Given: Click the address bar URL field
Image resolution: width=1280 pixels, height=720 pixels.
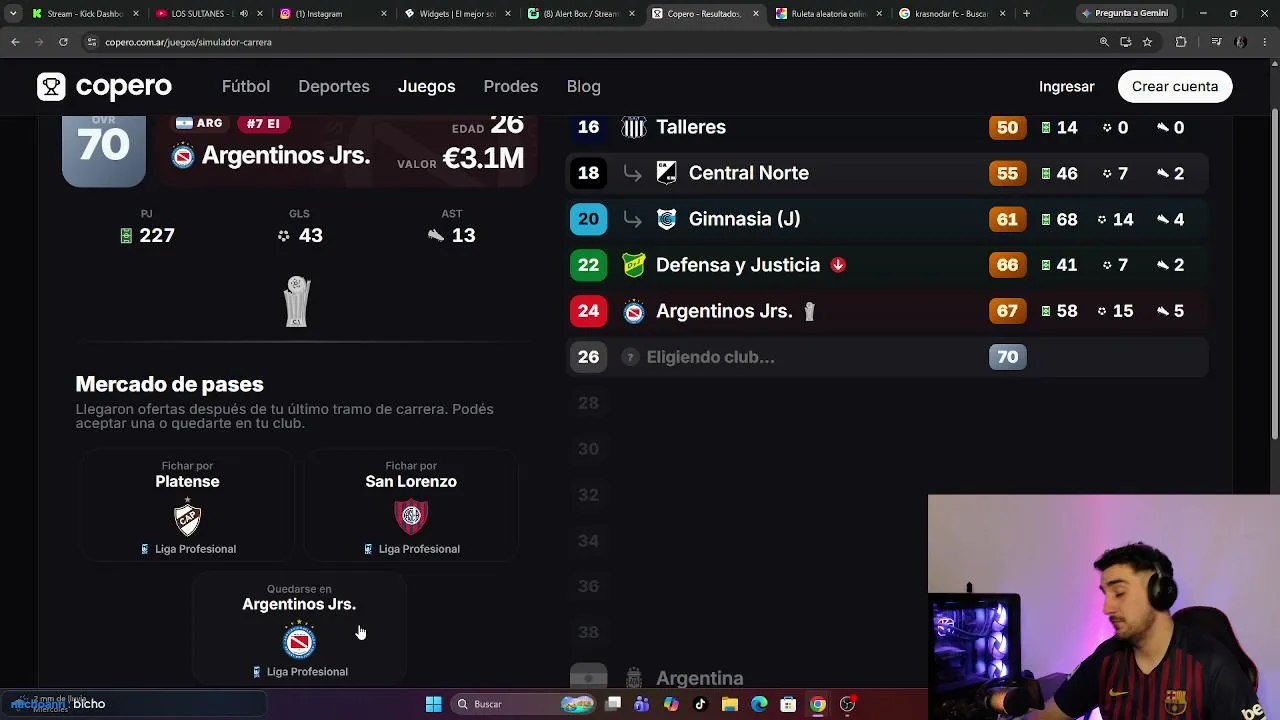Looking at the screenshot, I should pyautogui.click(x=590, y=42).
